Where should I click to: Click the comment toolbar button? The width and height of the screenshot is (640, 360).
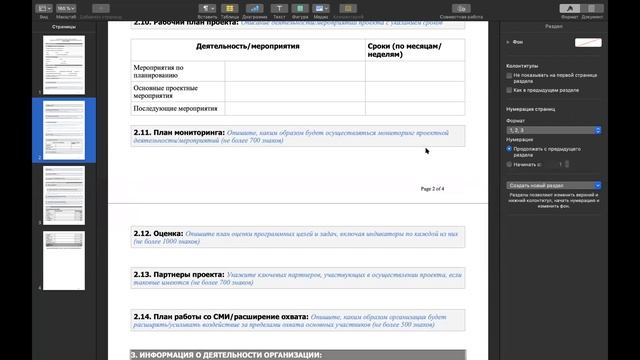coord(348,8)
